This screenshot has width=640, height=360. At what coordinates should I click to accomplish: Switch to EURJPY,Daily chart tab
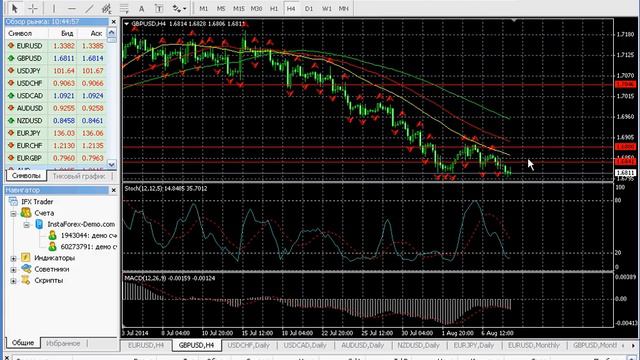point(474,345)
